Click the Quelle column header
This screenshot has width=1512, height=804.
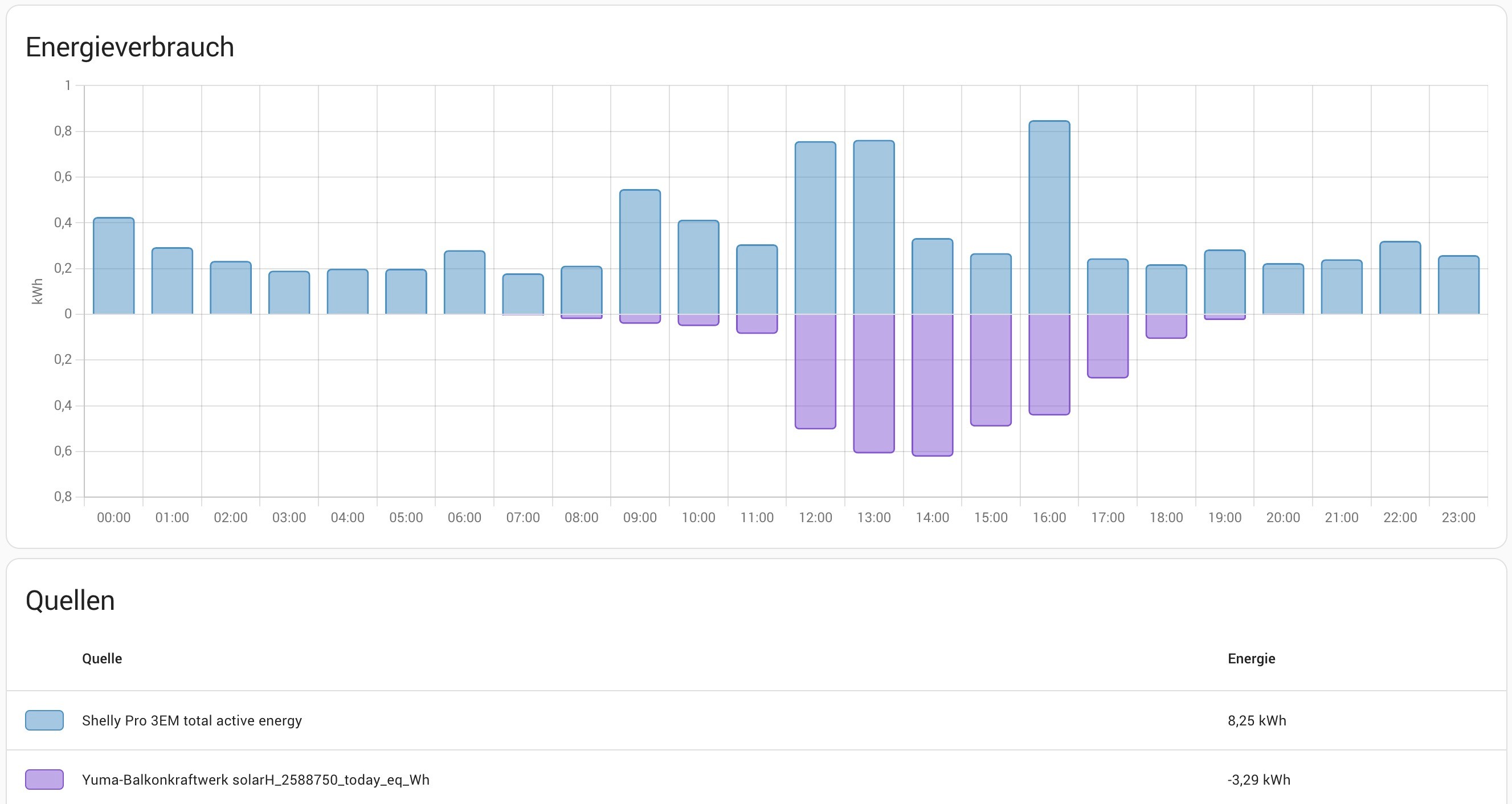(102, 658)
